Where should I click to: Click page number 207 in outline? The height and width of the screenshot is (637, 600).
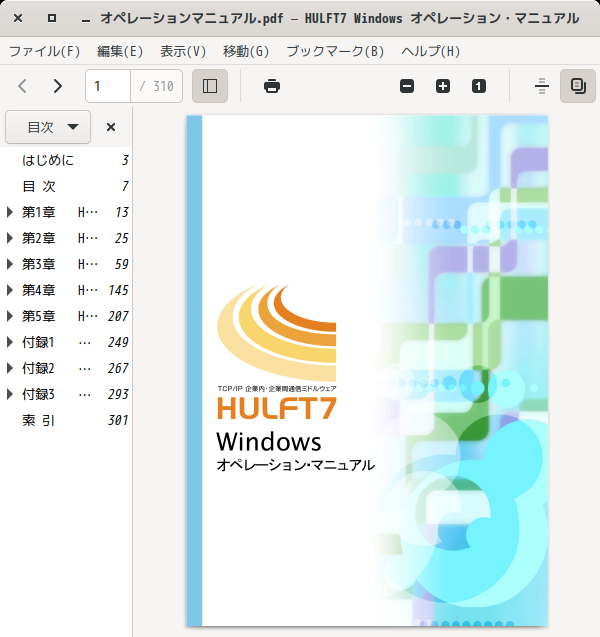(x=118, y=316)
